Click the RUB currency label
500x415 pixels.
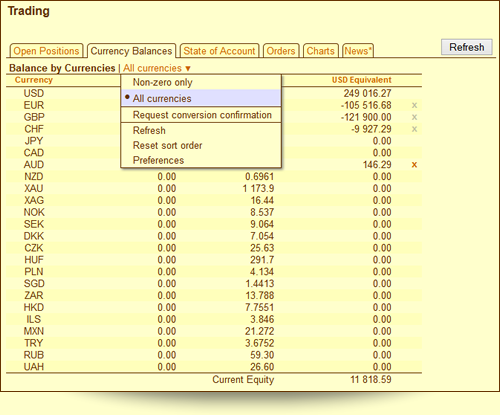coord(34,355)
